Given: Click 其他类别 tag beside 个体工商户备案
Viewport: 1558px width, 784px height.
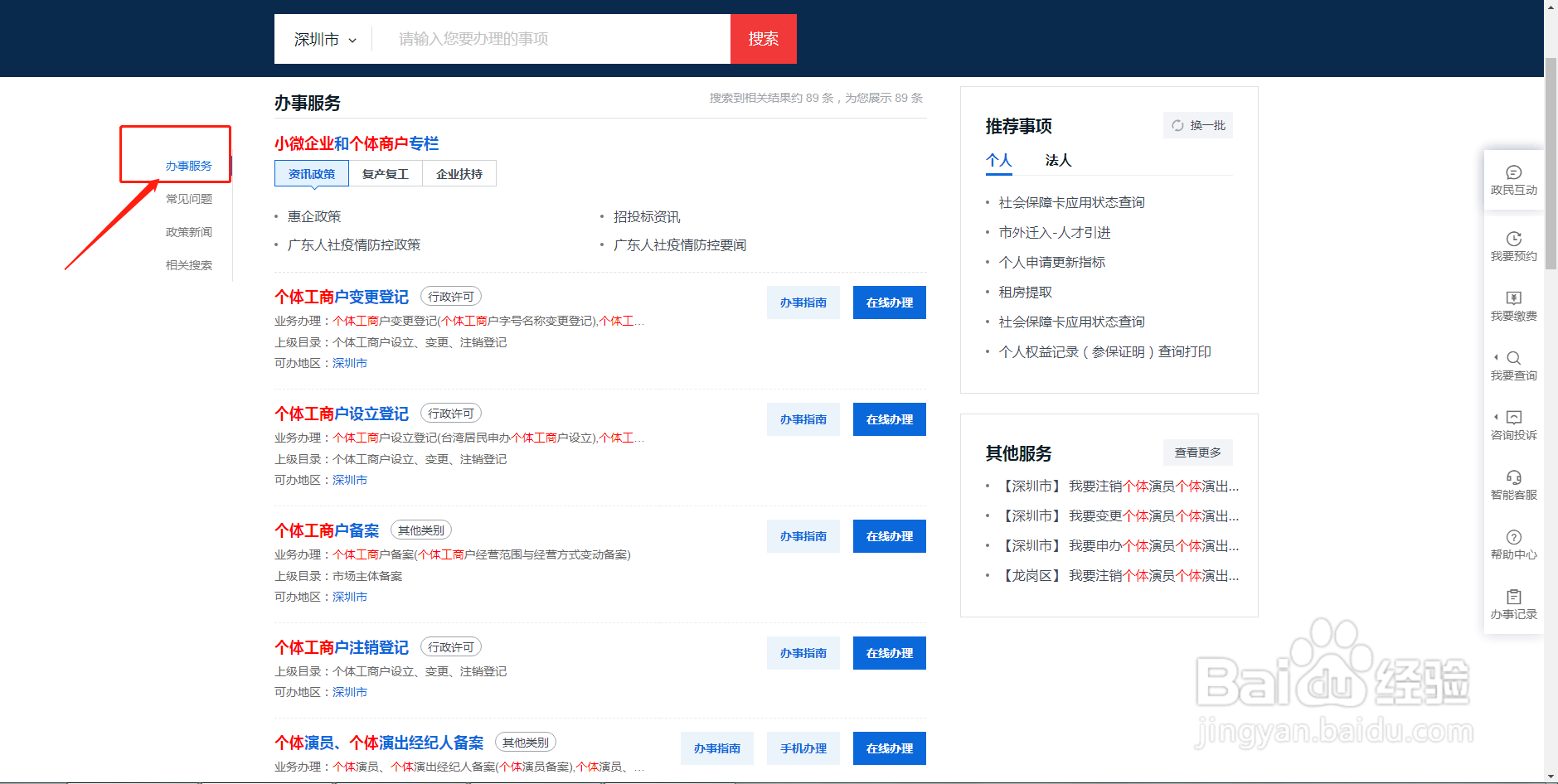Looking at the screenshot, I should tap(421, 530).
